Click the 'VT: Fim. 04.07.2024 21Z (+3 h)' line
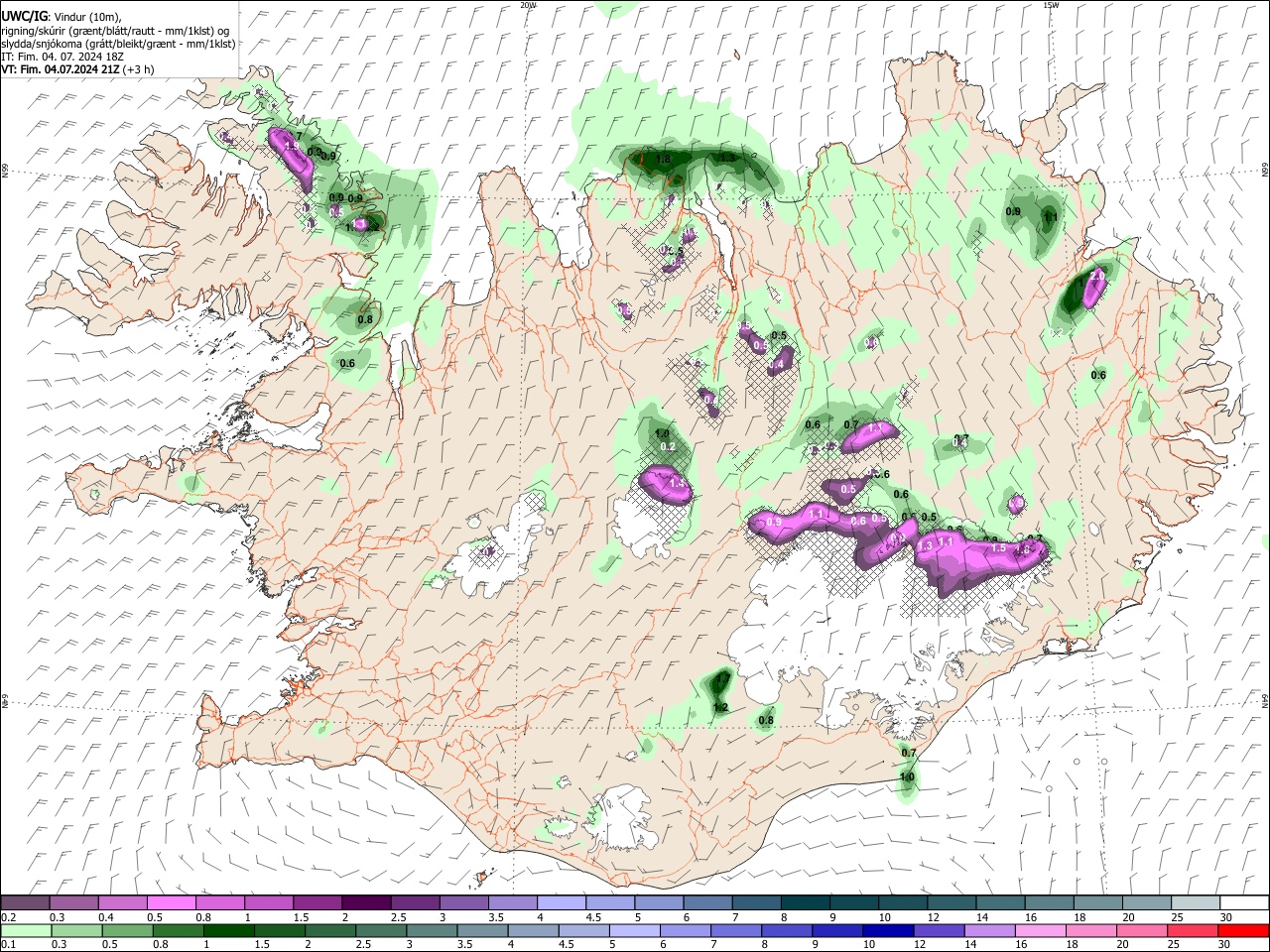Image resolution: width=1270 pixels, height=952 pixels. tap(77, 69)
